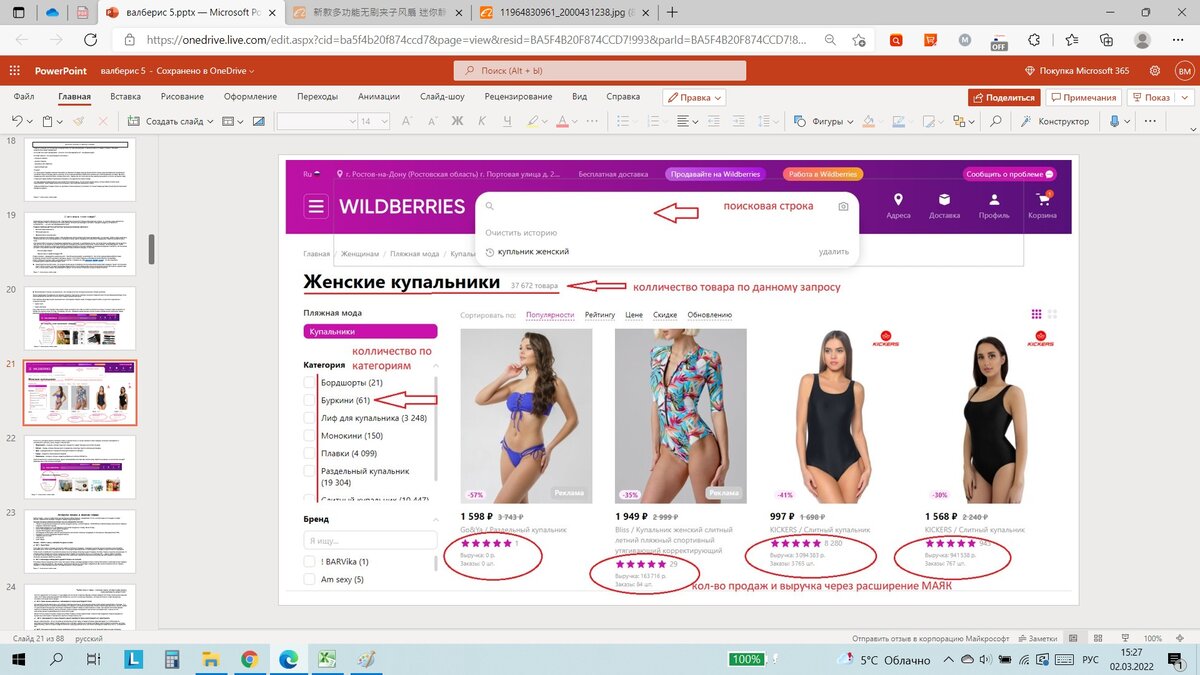This screenshot has height=675, width=1200.
Task: Click the Find magnifier in ribbon
Action: tap(996, 121)
